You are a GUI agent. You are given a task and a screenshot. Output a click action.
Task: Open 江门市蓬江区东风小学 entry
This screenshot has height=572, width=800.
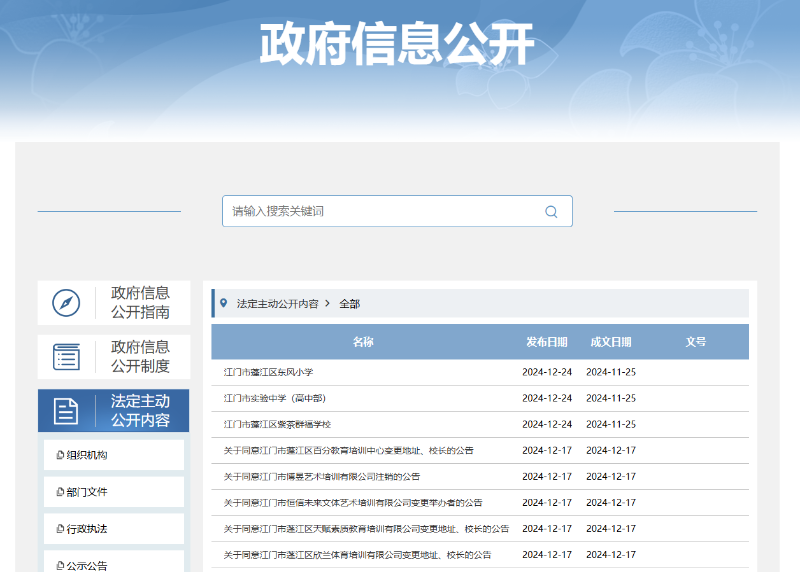(268, 372)
